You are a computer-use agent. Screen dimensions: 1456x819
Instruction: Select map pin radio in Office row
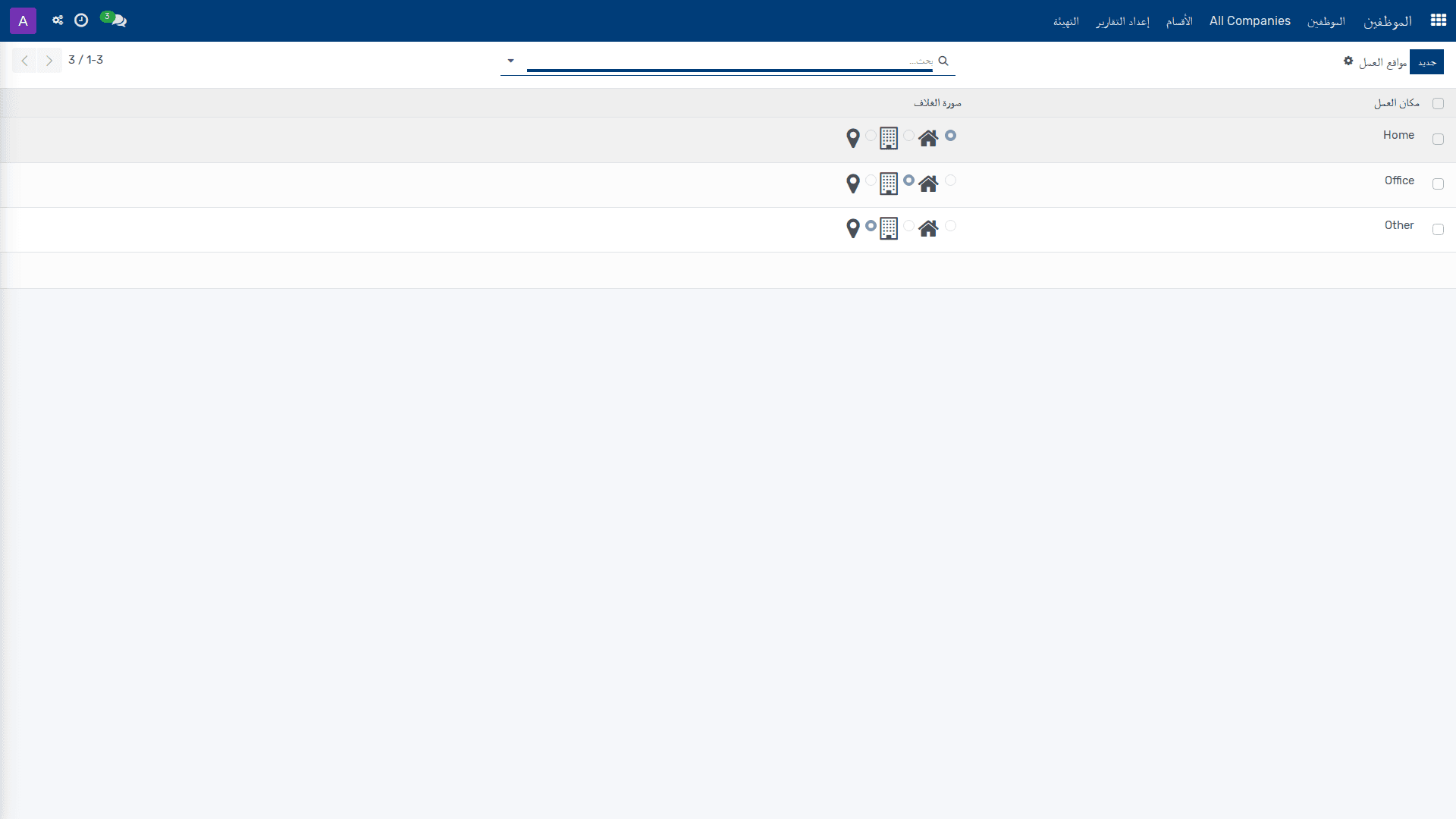point(871,180)
